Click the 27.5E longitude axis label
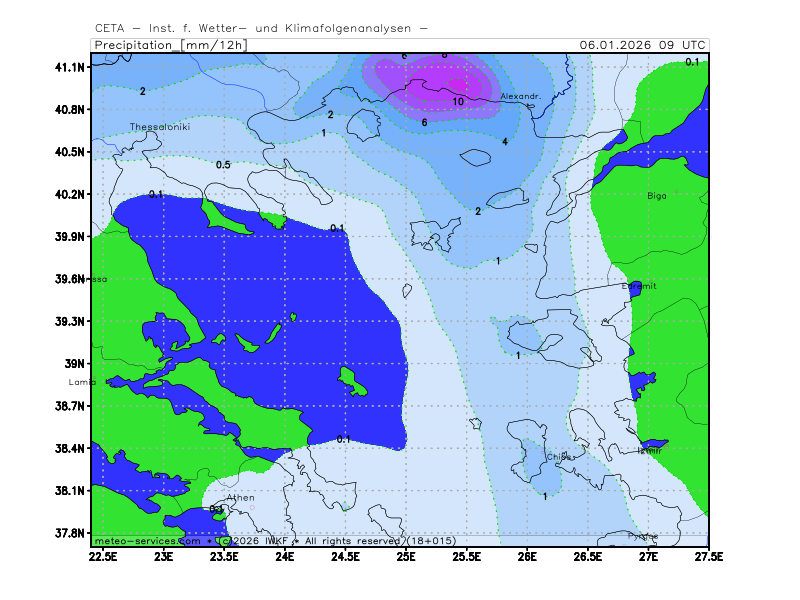The width and height of the screenshot is (800, 600). [x=707, y=555]
